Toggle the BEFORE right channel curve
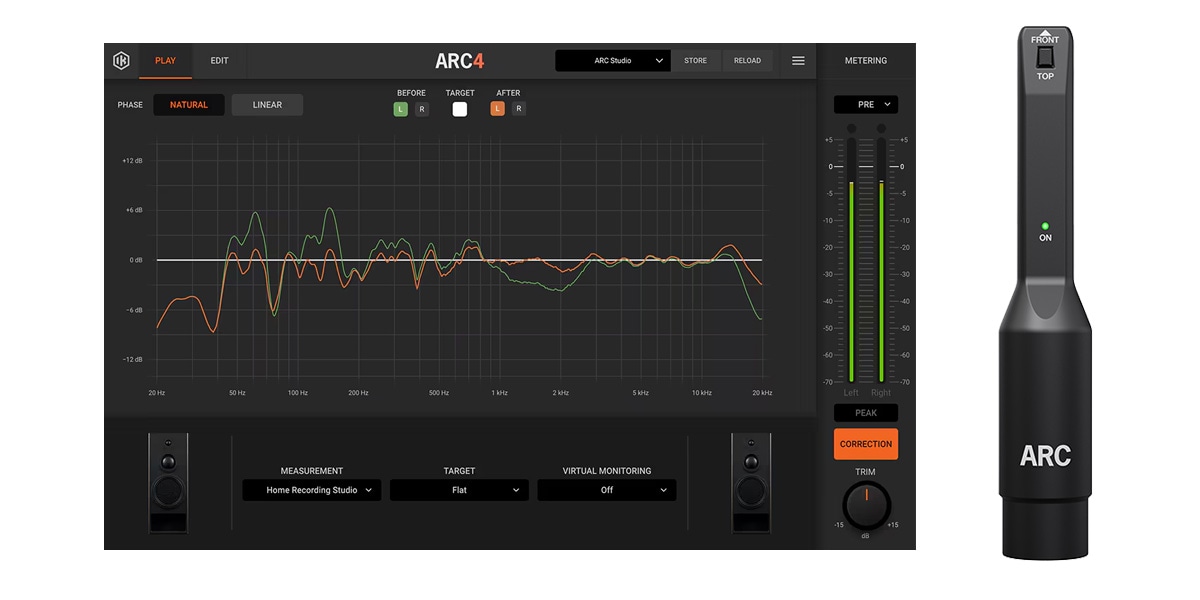The height and width of the screenshot is (600, 1200). tap(422, 109)
